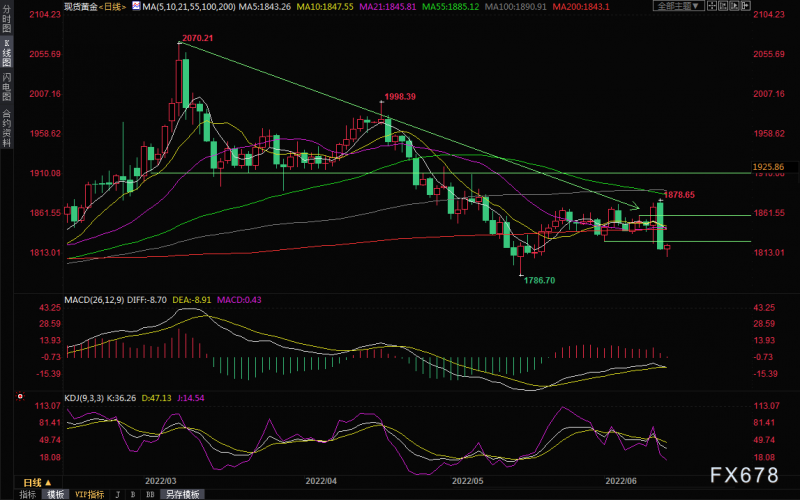Click the KDJ(9,3,3) indicator title
Image resolution: width=800 pixels, height=500 pixels.
click(84, 398)
